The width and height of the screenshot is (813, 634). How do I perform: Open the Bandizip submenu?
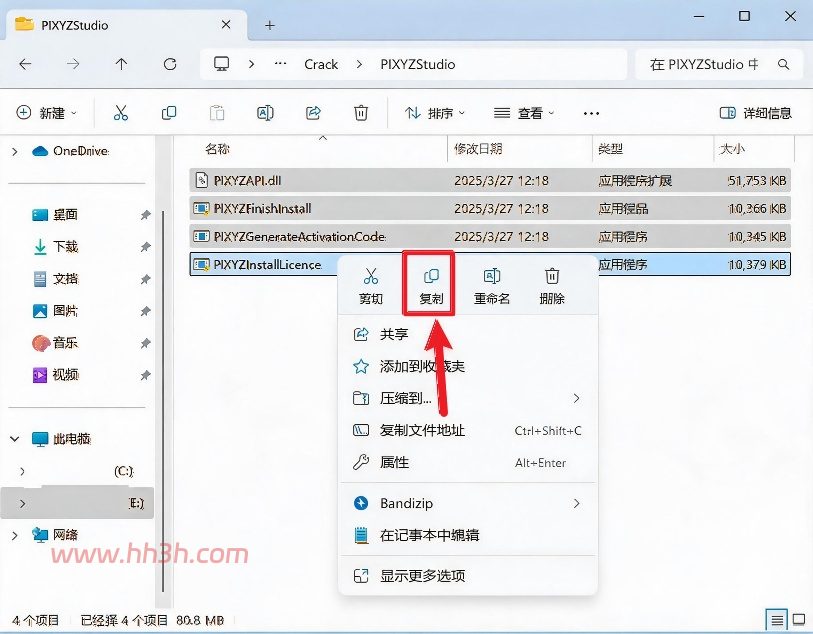click(468, 503)
